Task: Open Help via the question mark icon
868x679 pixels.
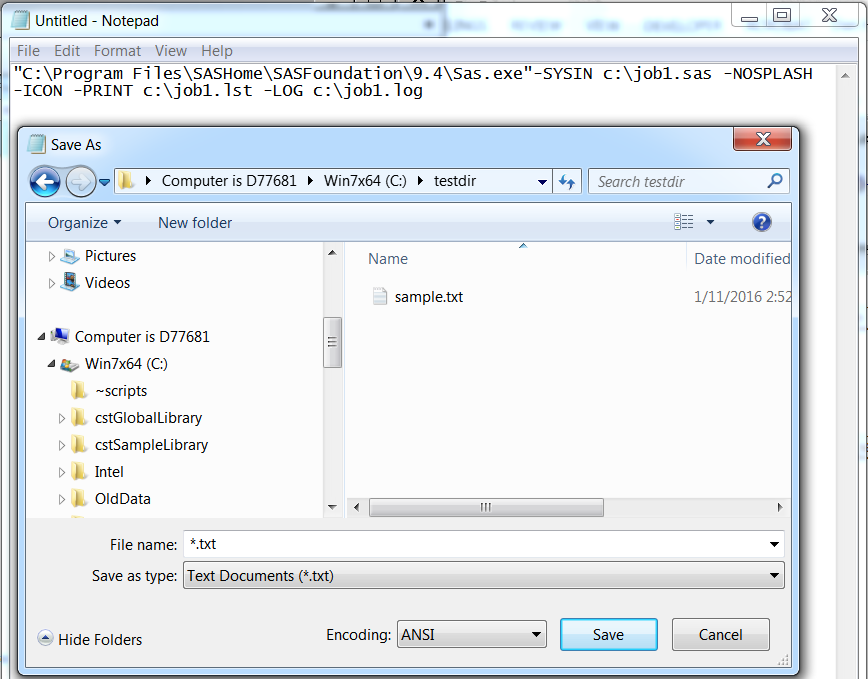Action: 761,222
